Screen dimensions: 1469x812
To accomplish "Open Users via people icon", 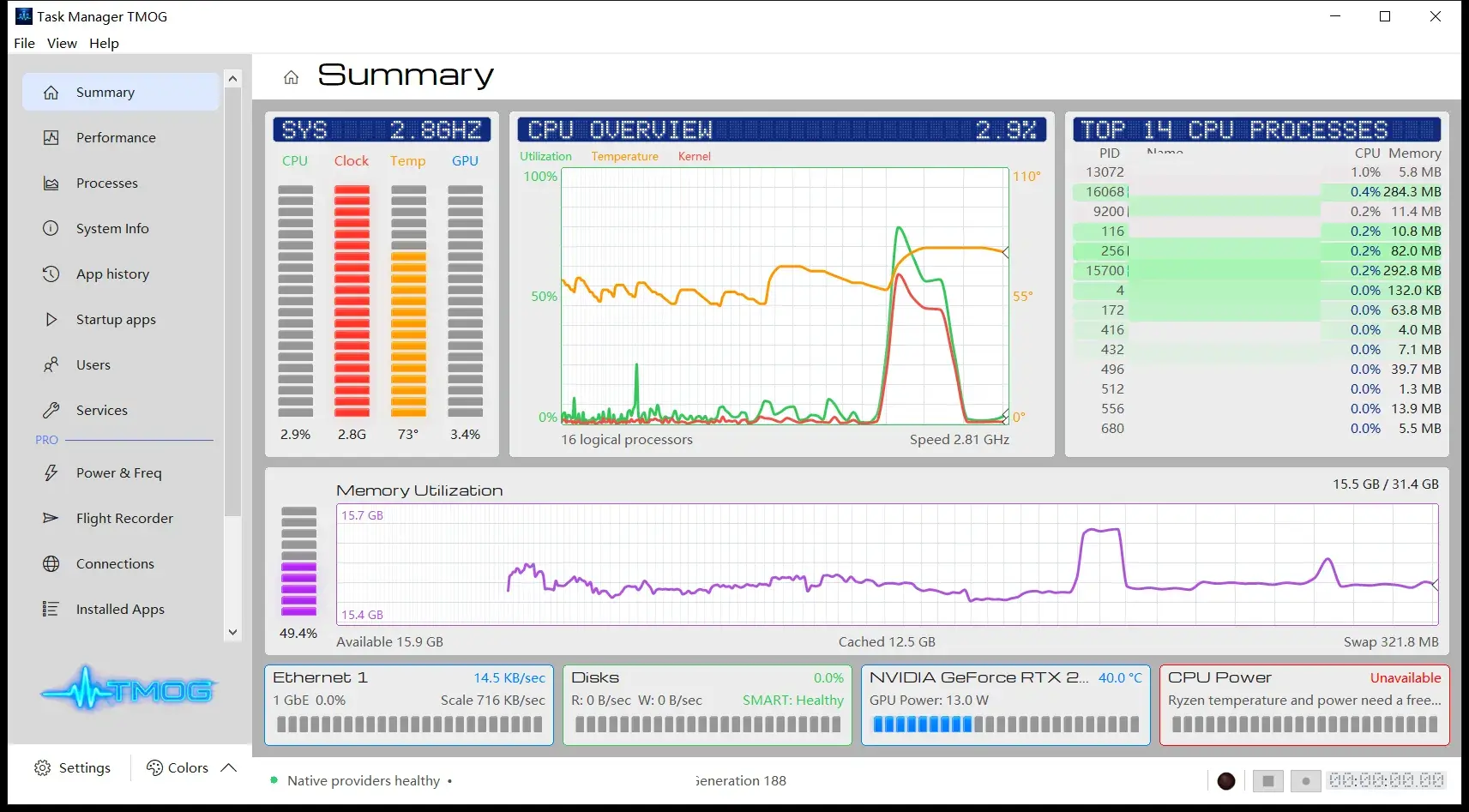I will pos(51,364).
